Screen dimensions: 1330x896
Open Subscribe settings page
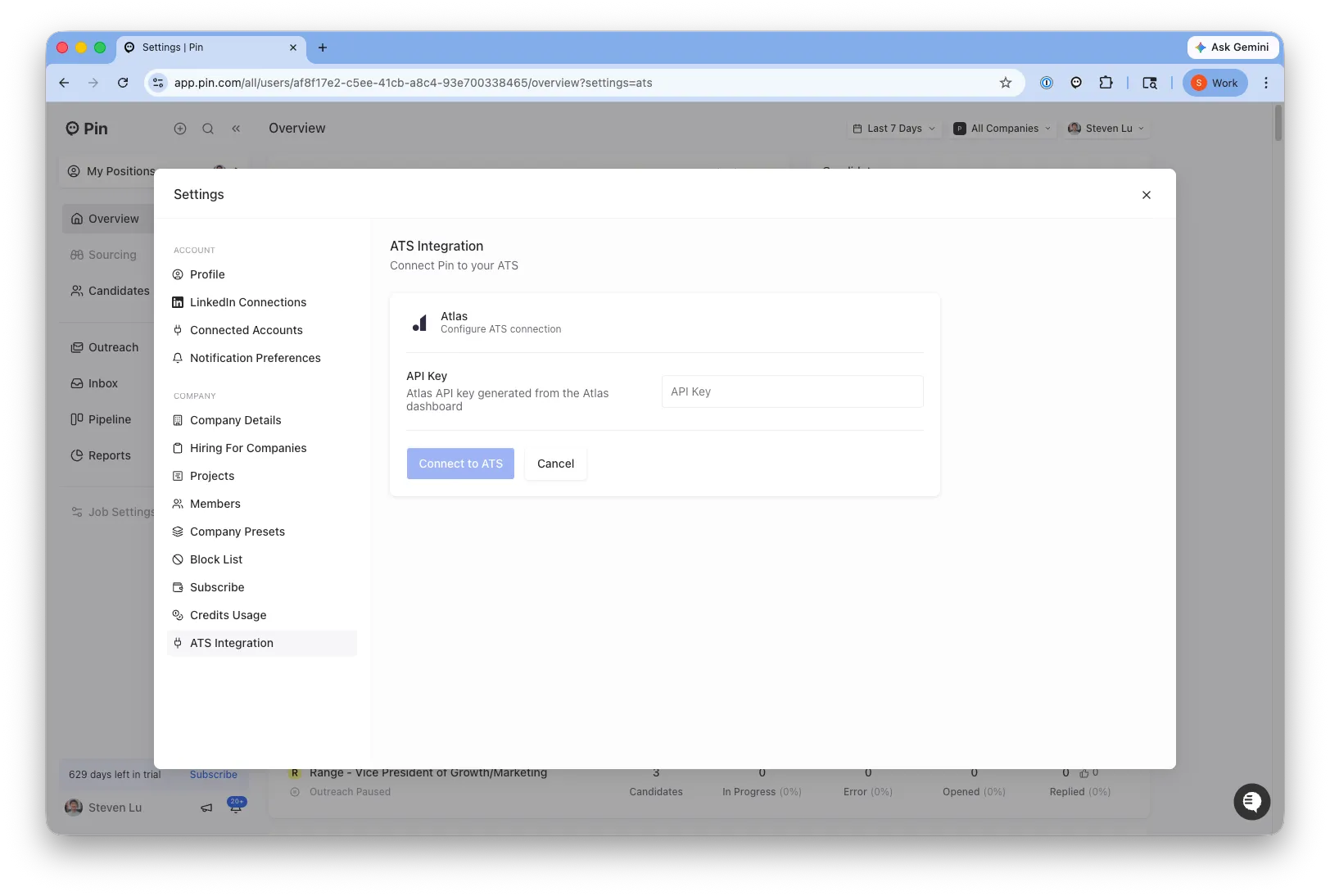262,587
